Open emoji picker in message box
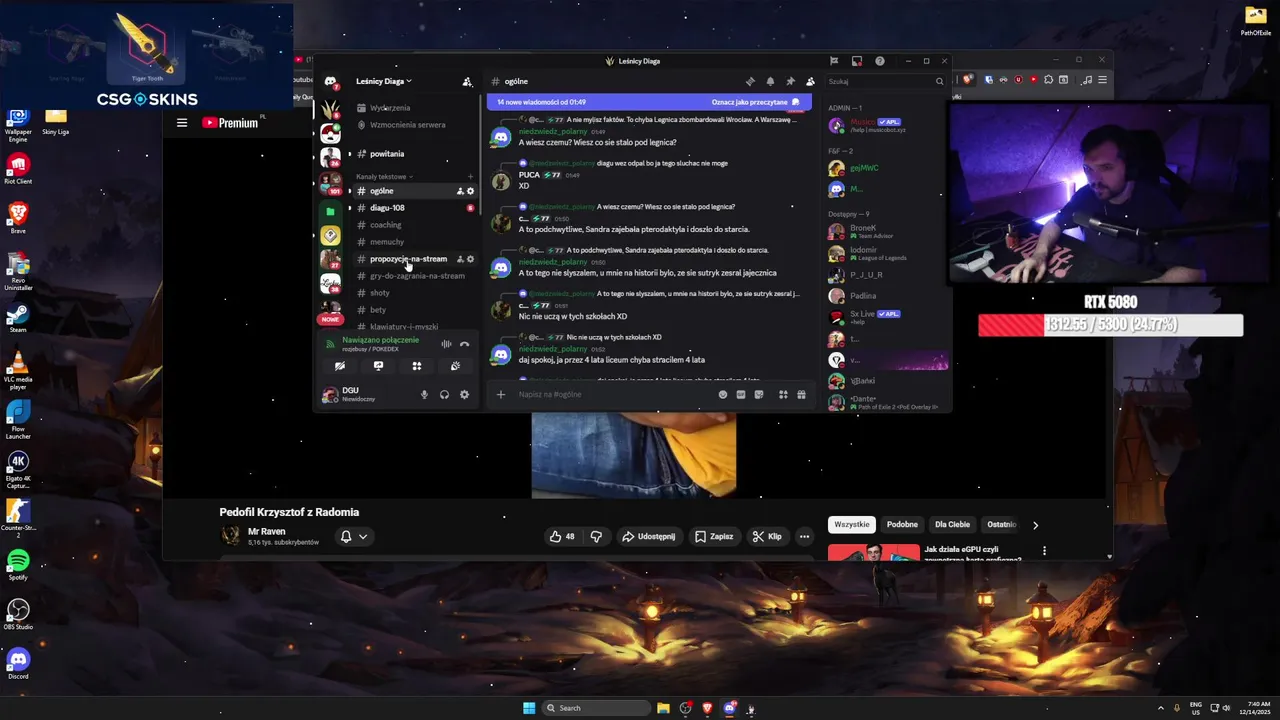The height and width of the screenshot is (720, 1280). point(723,394)
